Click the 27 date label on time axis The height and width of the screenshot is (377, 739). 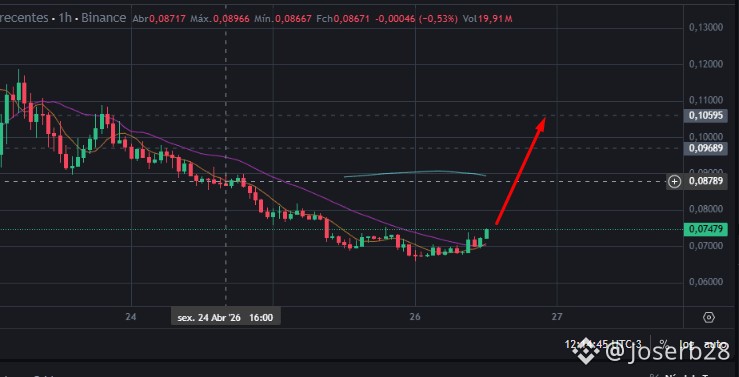(x=557, y=317)
